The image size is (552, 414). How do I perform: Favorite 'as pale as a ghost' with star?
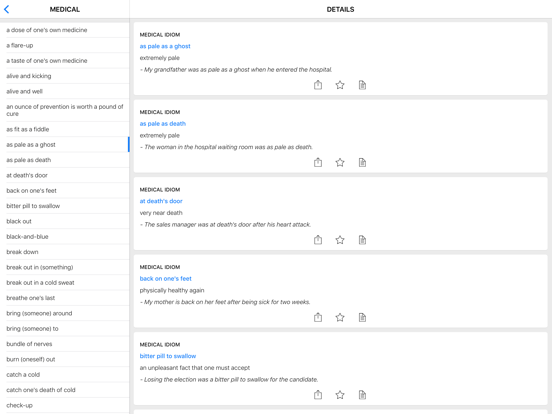tap(340, 85)
